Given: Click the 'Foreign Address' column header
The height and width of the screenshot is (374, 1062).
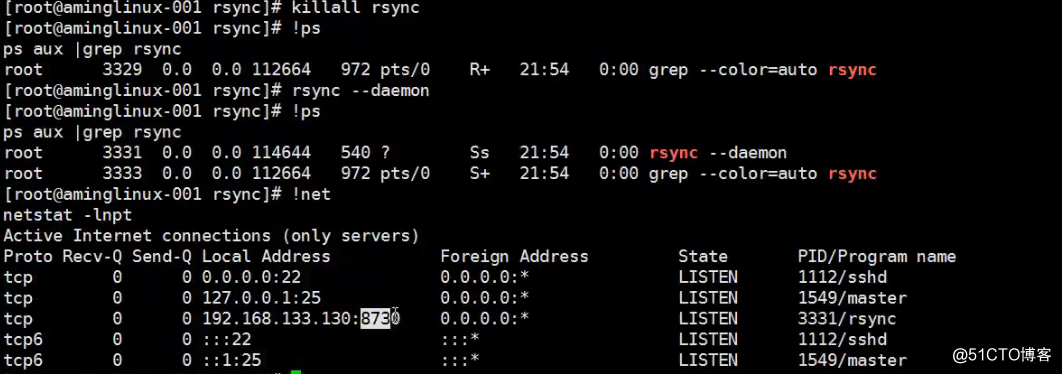Looking at the screenshot, I should point(514,257).
